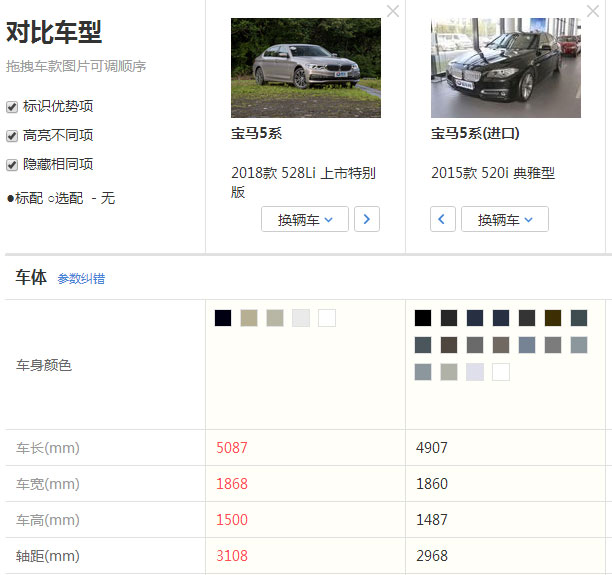
Task: Click the 车高 value 1487
Action: [432, 520]
